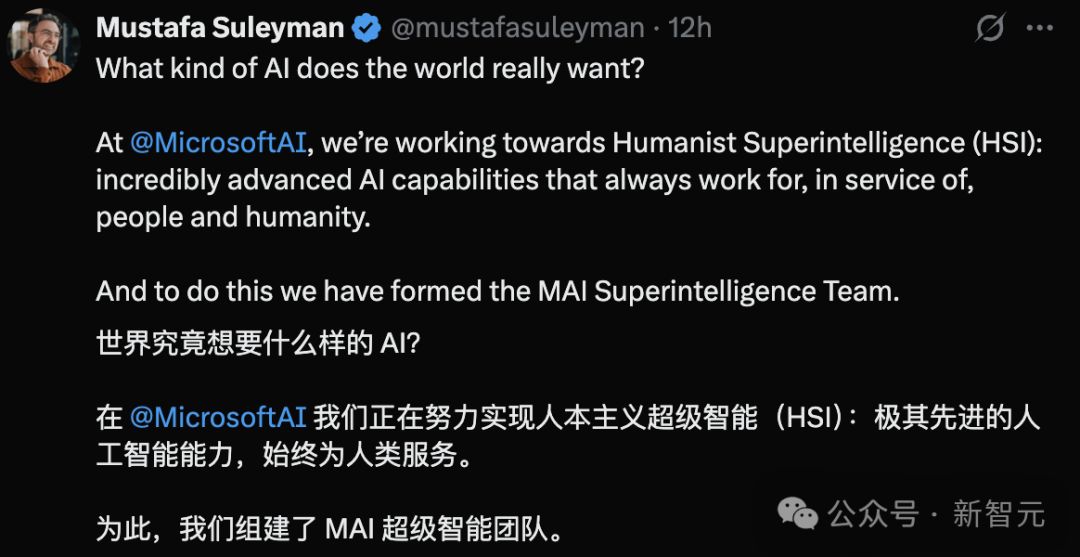Click the Chinese line 世界究竟想要什么样的 AI?
This screenshot has width=1080, height=557.
260,343
